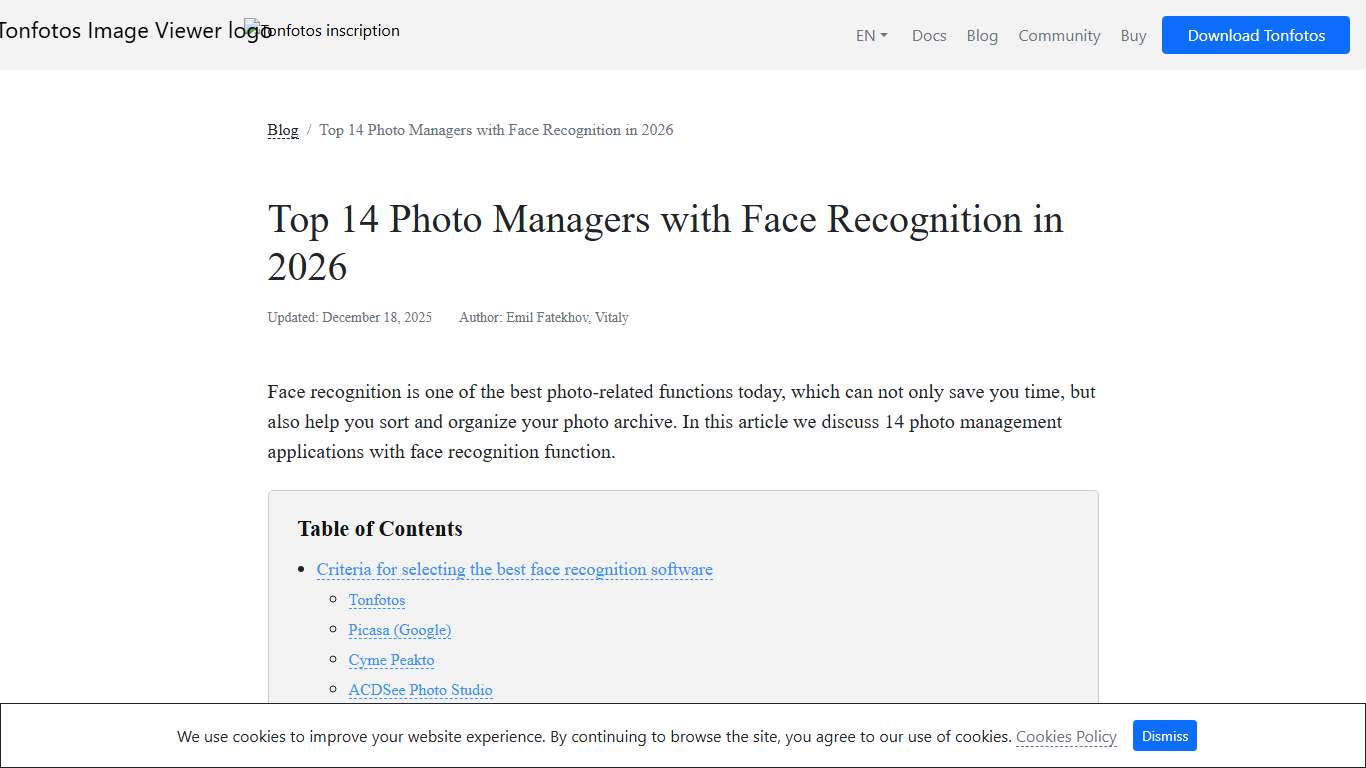This screenshot has width=1366, height=768.
Task: Open the Picasa (Google) section link
Action: coord(400,630)
